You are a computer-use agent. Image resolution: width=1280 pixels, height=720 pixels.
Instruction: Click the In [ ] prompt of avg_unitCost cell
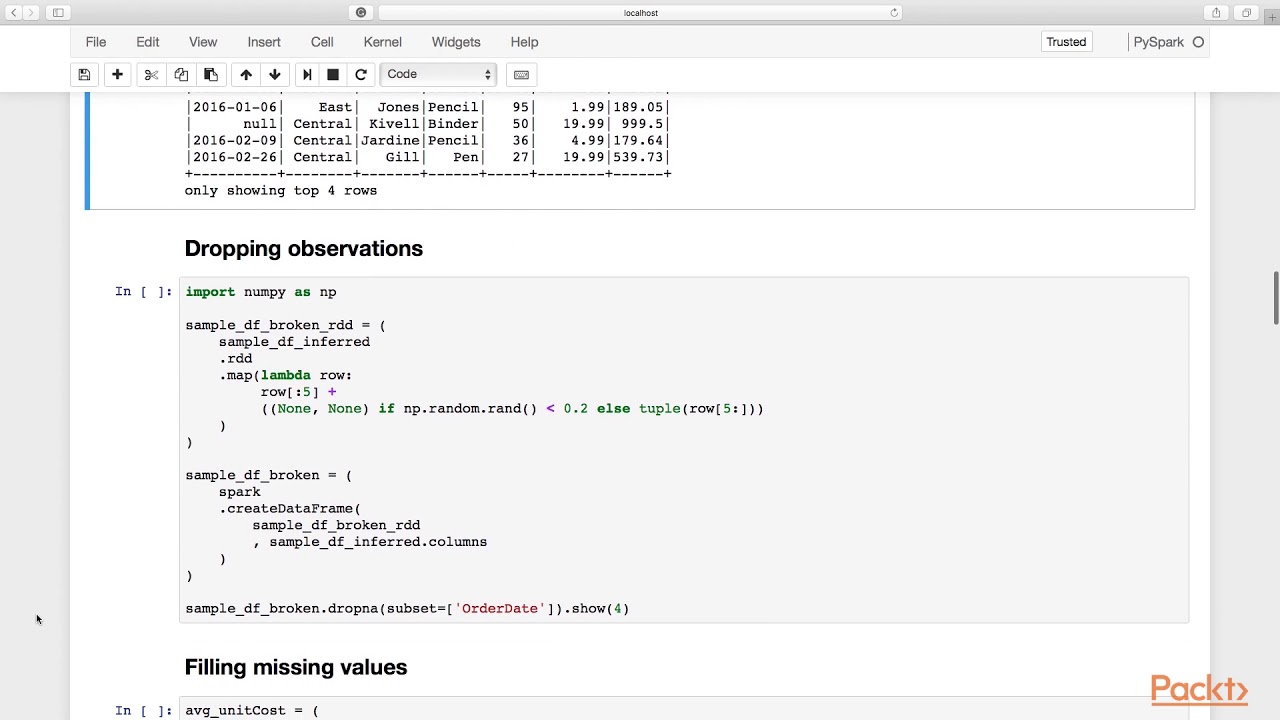[143, 711]
